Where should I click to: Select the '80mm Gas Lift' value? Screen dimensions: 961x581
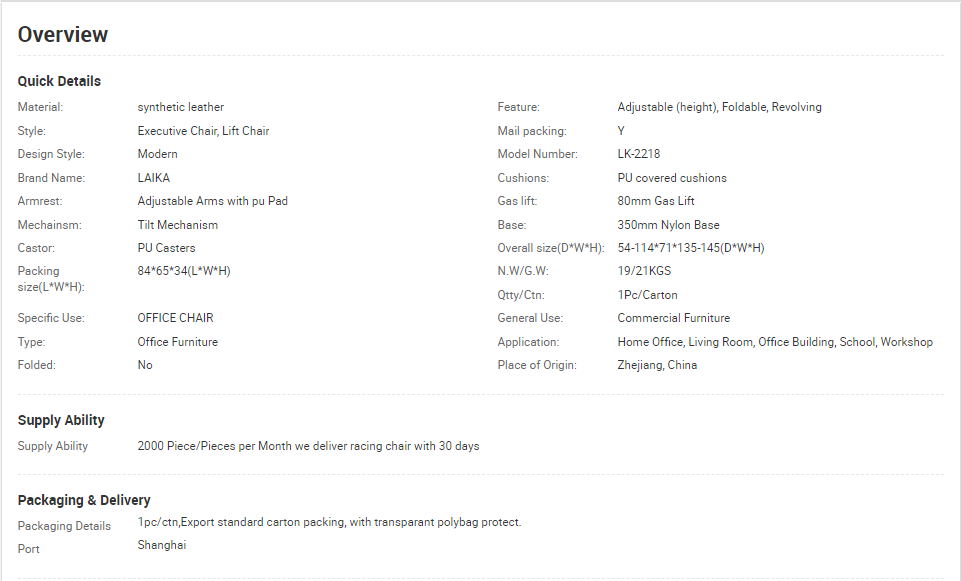[x=656, y=201]
